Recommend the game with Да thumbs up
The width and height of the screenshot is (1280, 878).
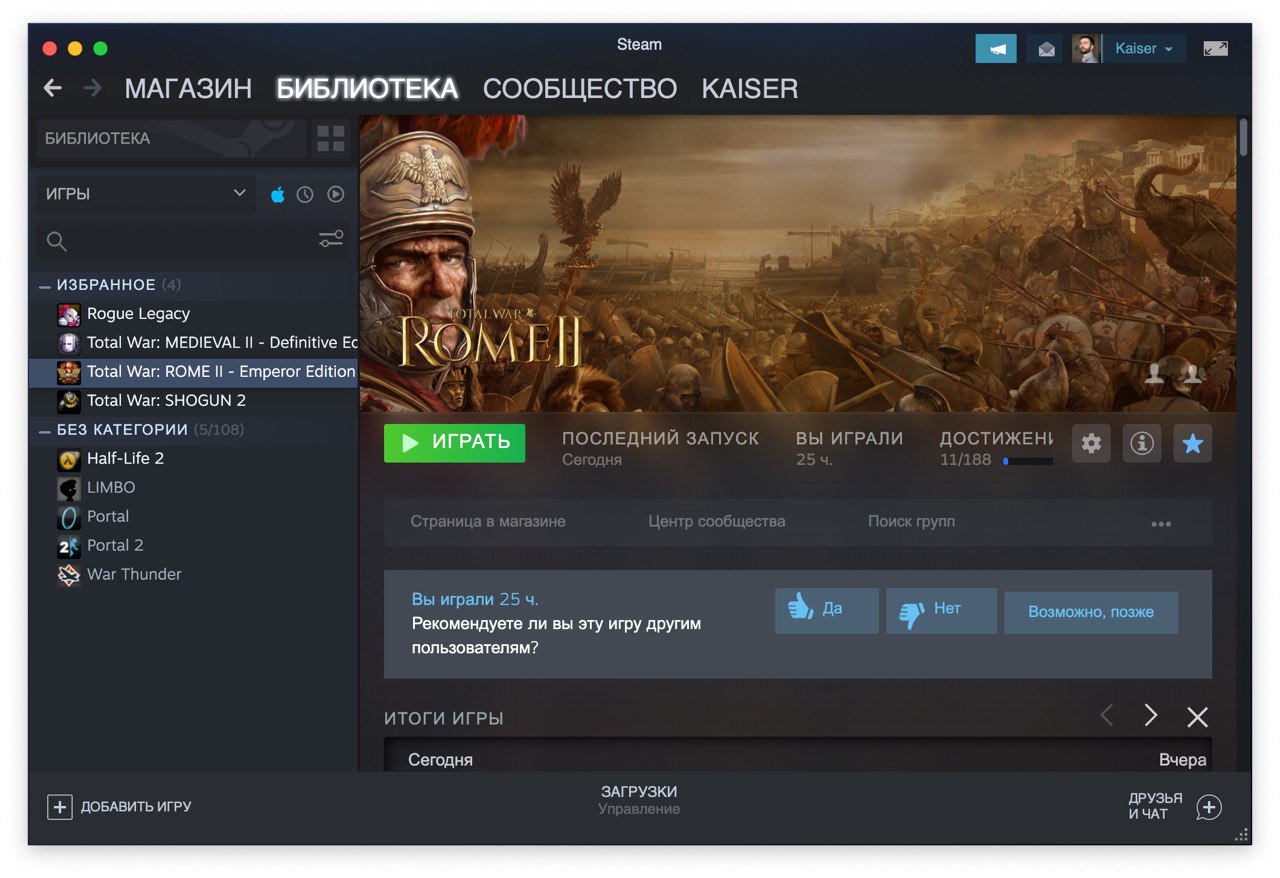827,610
